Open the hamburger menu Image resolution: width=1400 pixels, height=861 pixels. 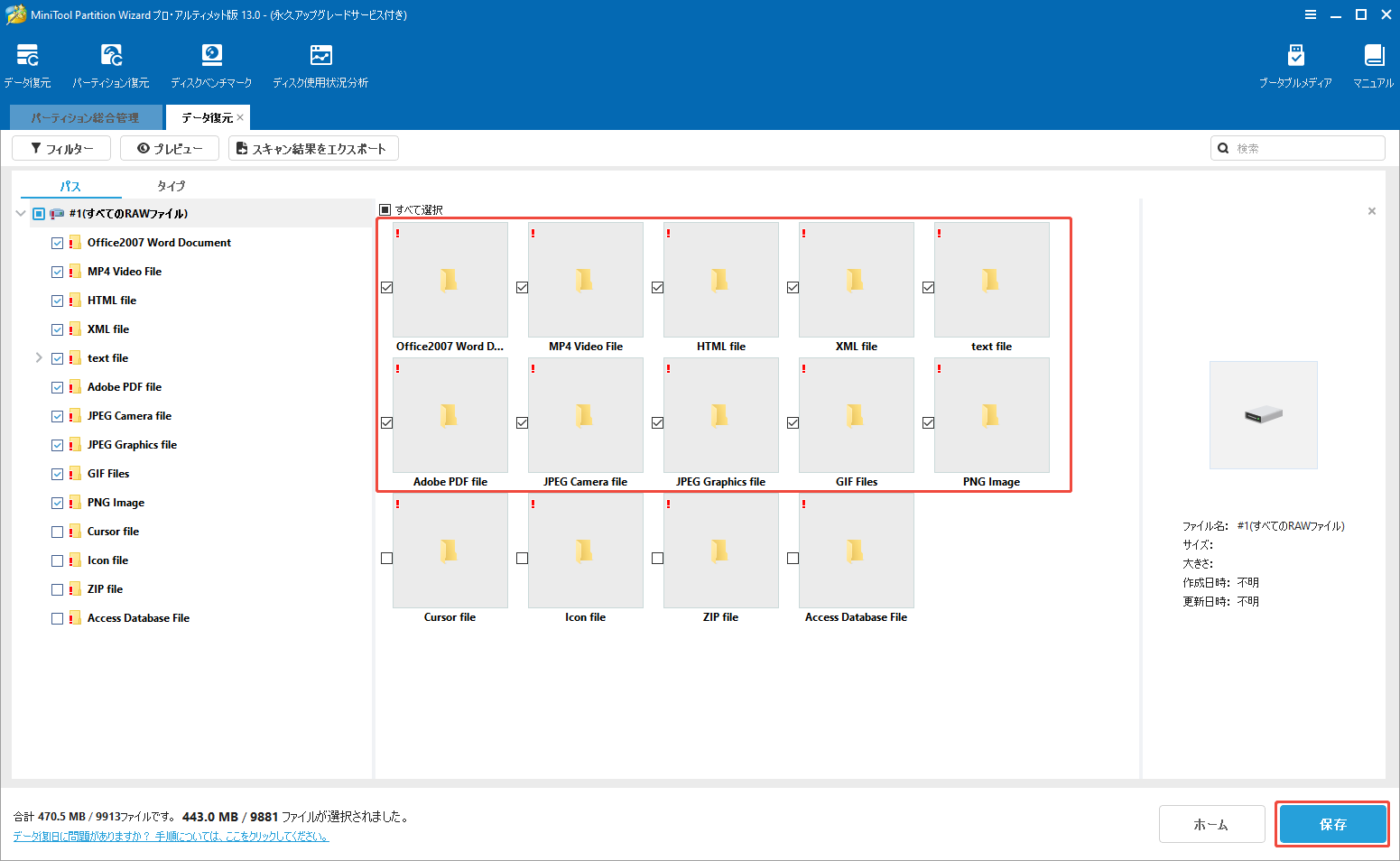tap(1311, 14)
